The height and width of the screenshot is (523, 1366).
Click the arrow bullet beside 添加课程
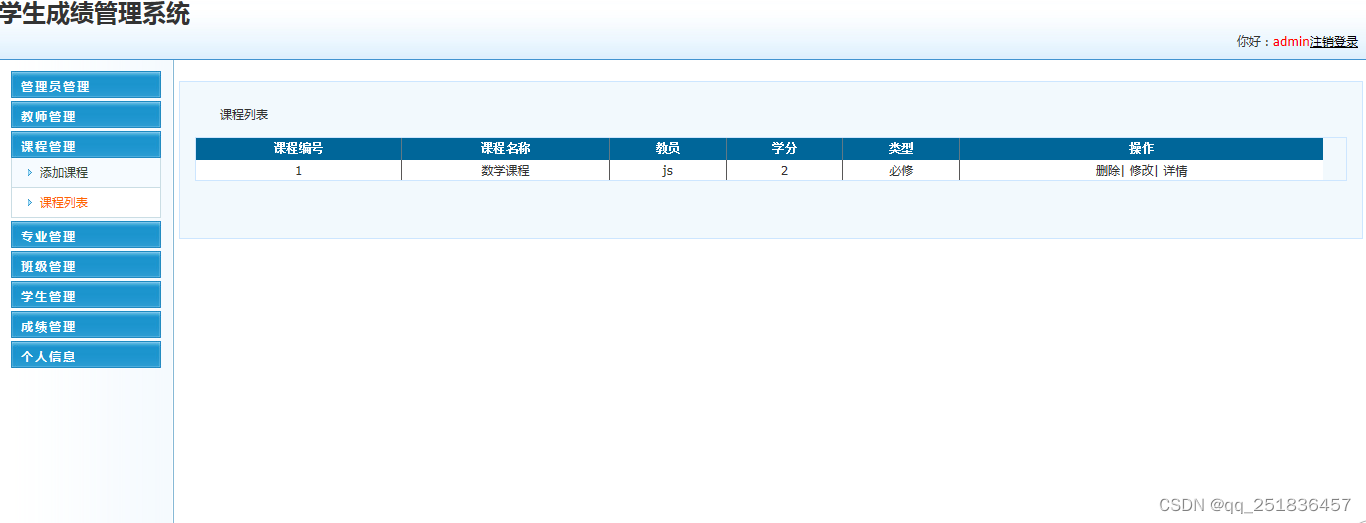pyautogui.click(x=30, y=173)
